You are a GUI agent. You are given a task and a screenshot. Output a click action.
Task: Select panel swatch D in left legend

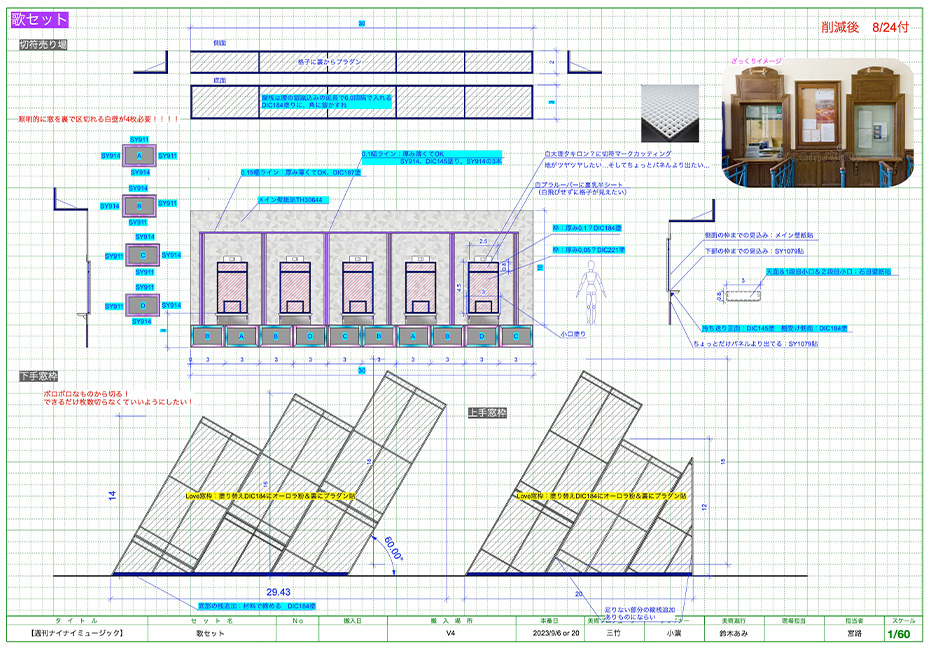click(140, 305)
